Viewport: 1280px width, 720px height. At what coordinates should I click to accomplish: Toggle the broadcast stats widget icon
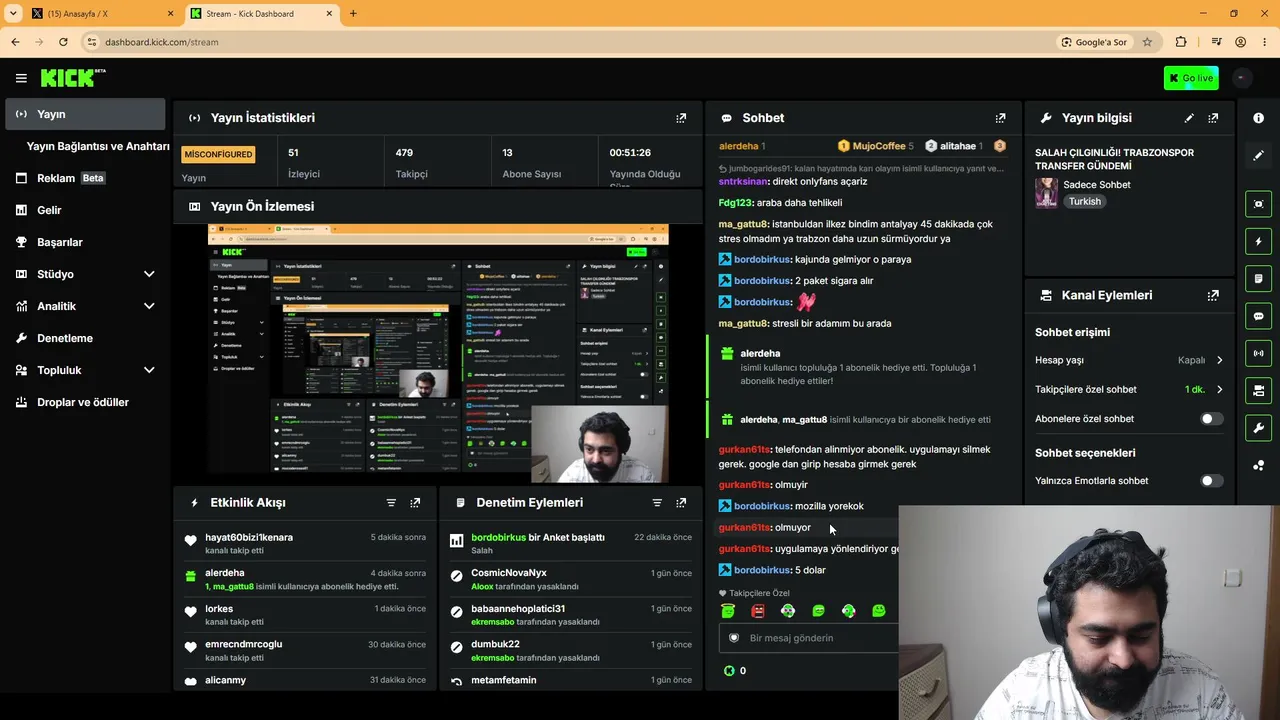[1258, 353]
